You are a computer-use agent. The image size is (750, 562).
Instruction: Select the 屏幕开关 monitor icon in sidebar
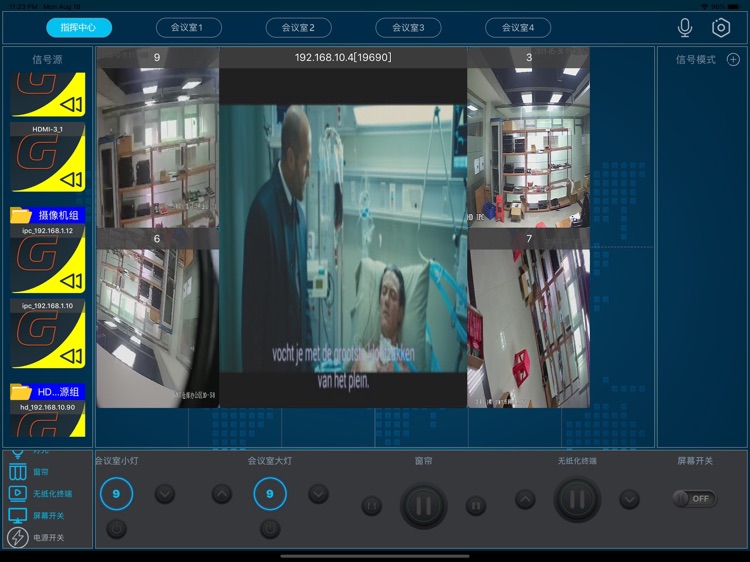click(x=18, y=515)
